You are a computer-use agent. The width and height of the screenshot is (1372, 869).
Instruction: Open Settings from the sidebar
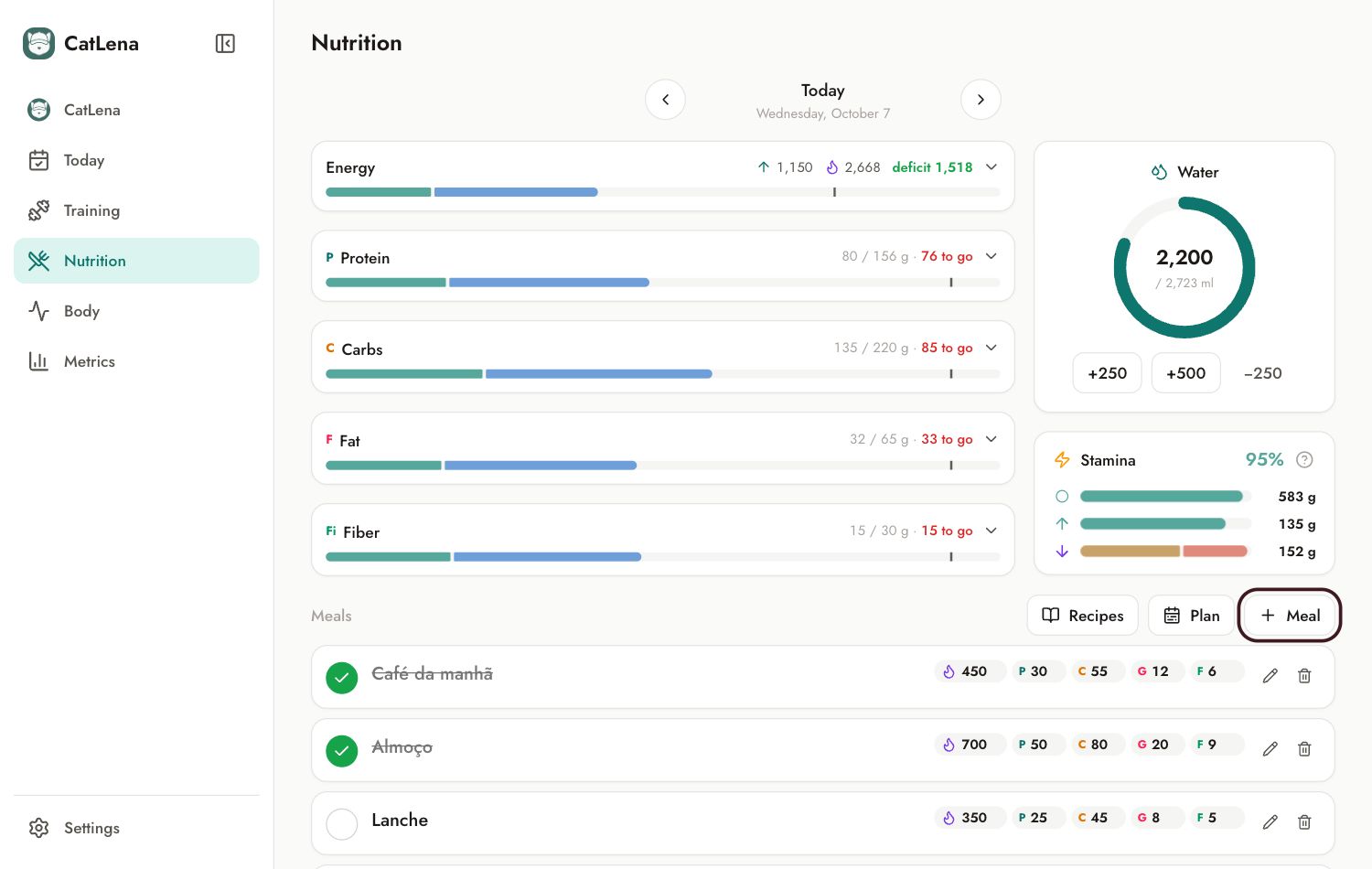click(136, 828)
